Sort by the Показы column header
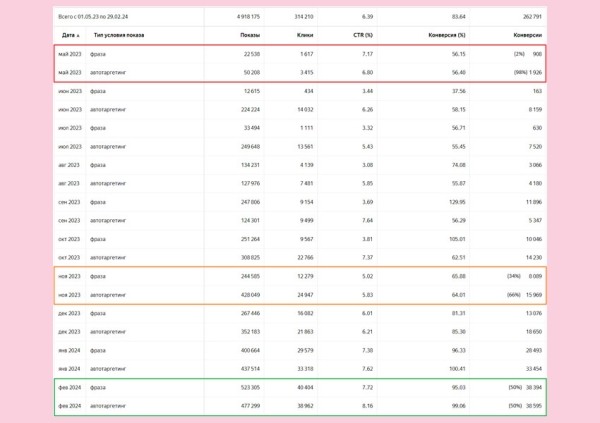The height and width of the screenshot is (423, 600). pyautogui.click(x=250, y=35)
